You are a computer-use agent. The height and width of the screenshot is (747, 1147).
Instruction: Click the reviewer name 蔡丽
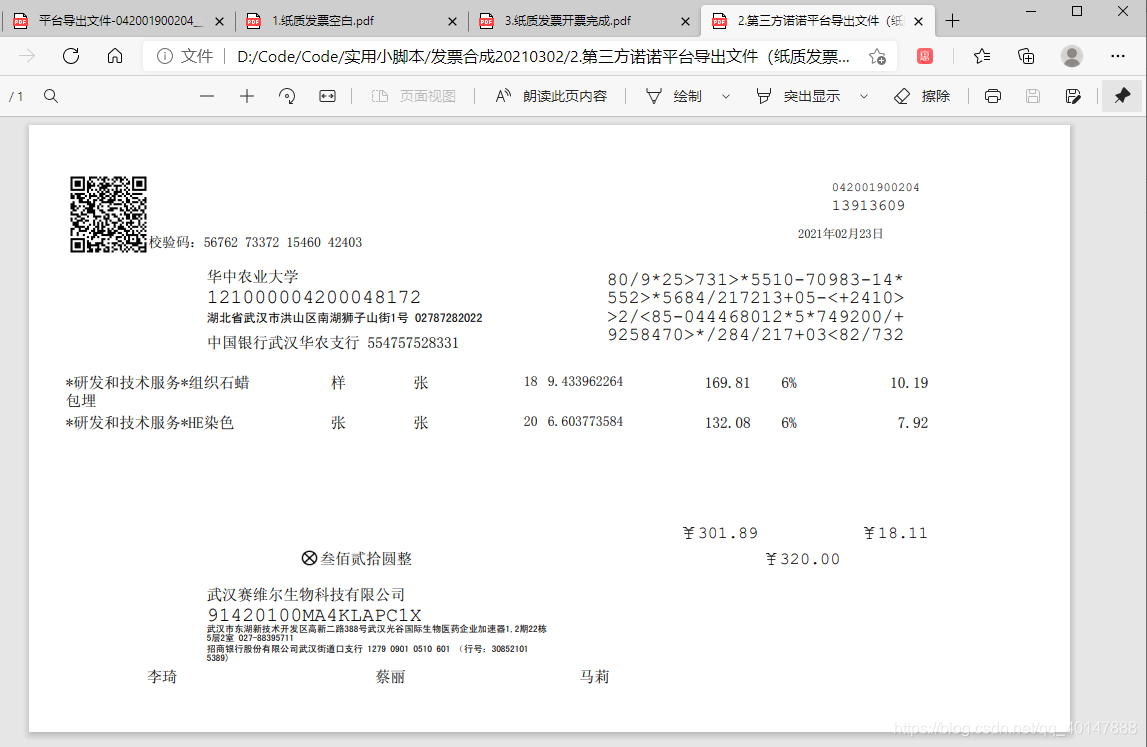coord(390,677)
